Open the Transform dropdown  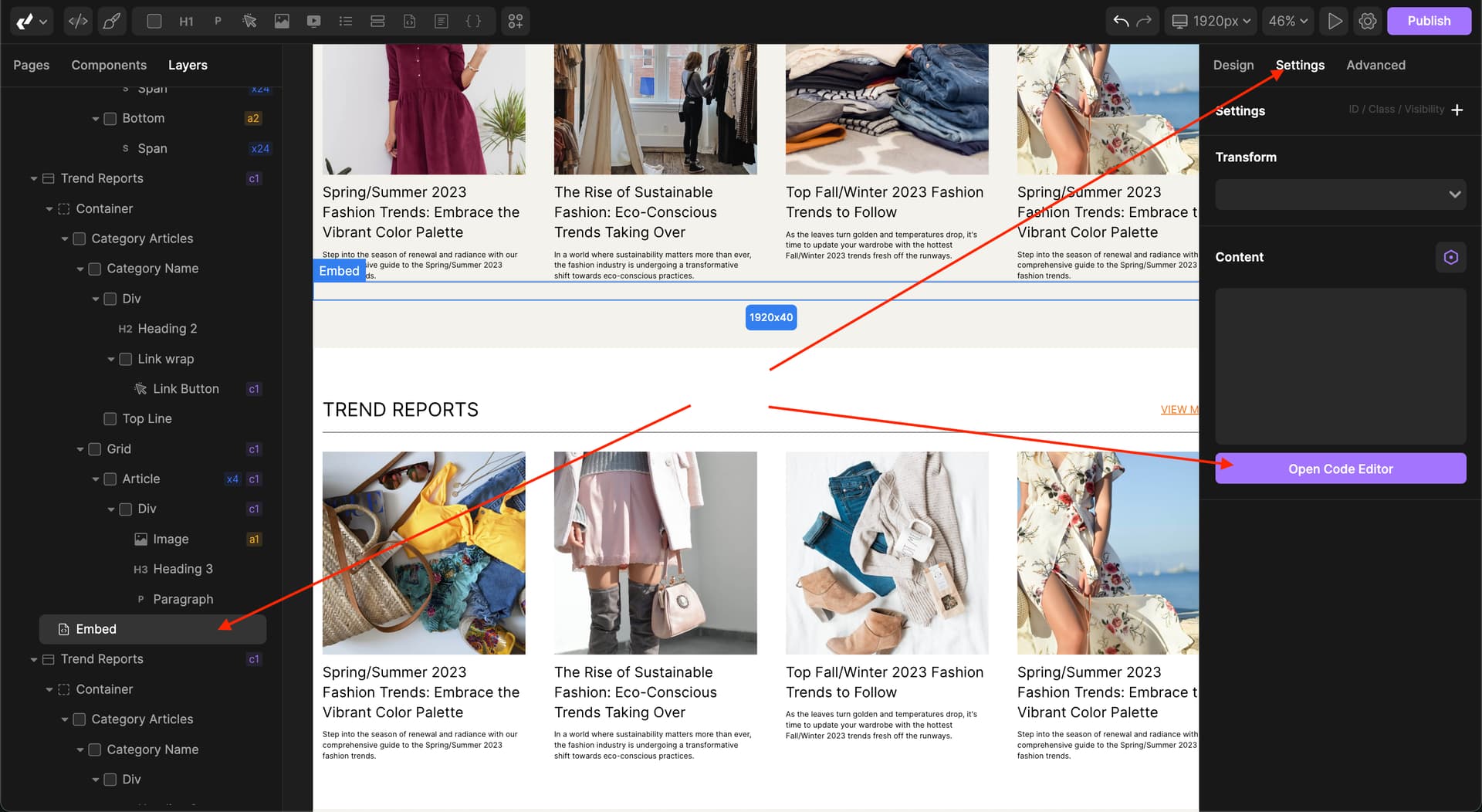[x=1340, y=195]
